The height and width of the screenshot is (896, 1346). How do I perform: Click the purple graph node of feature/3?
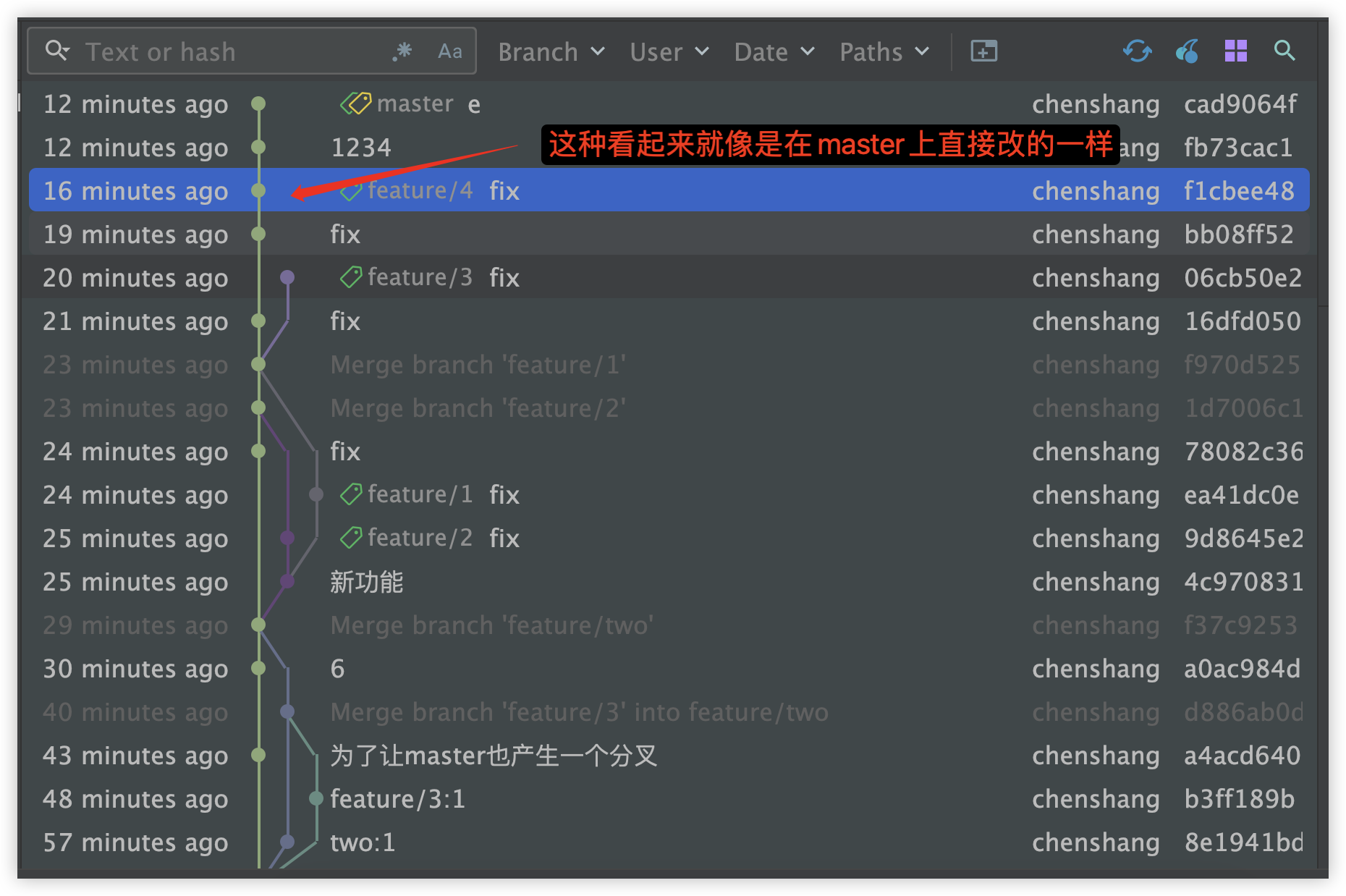(x=287, y=277)
